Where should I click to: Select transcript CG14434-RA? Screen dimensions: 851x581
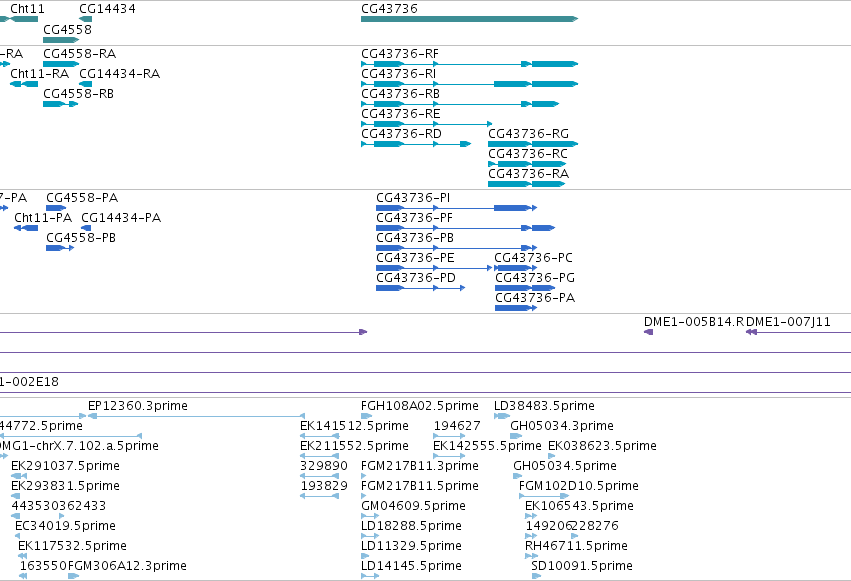86,84
